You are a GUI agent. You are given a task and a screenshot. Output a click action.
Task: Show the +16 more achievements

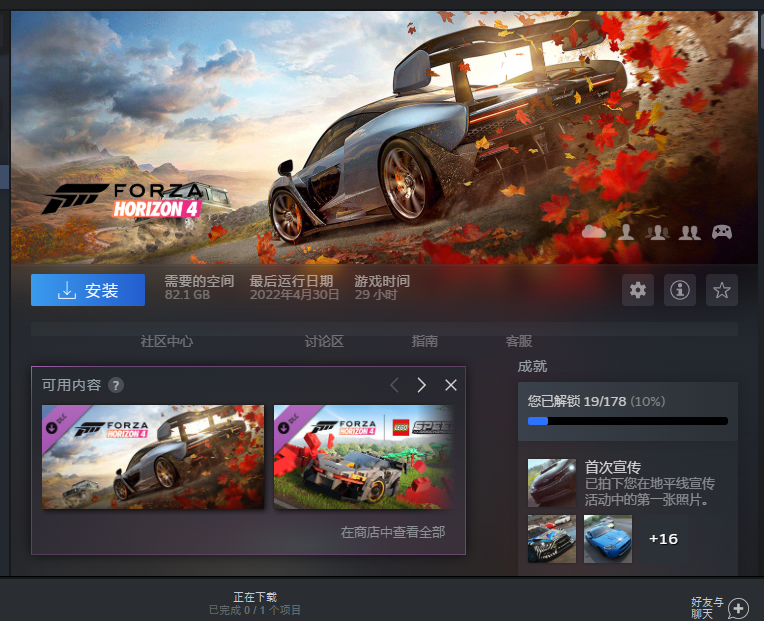pos(663,539)
